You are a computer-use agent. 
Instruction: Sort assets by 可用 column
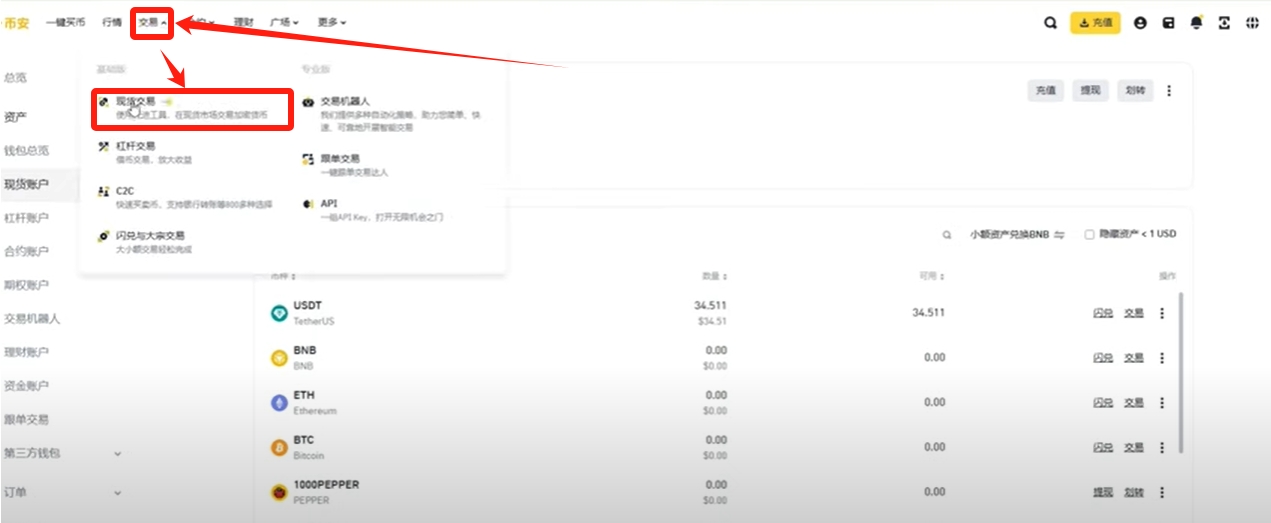[932, 276]
